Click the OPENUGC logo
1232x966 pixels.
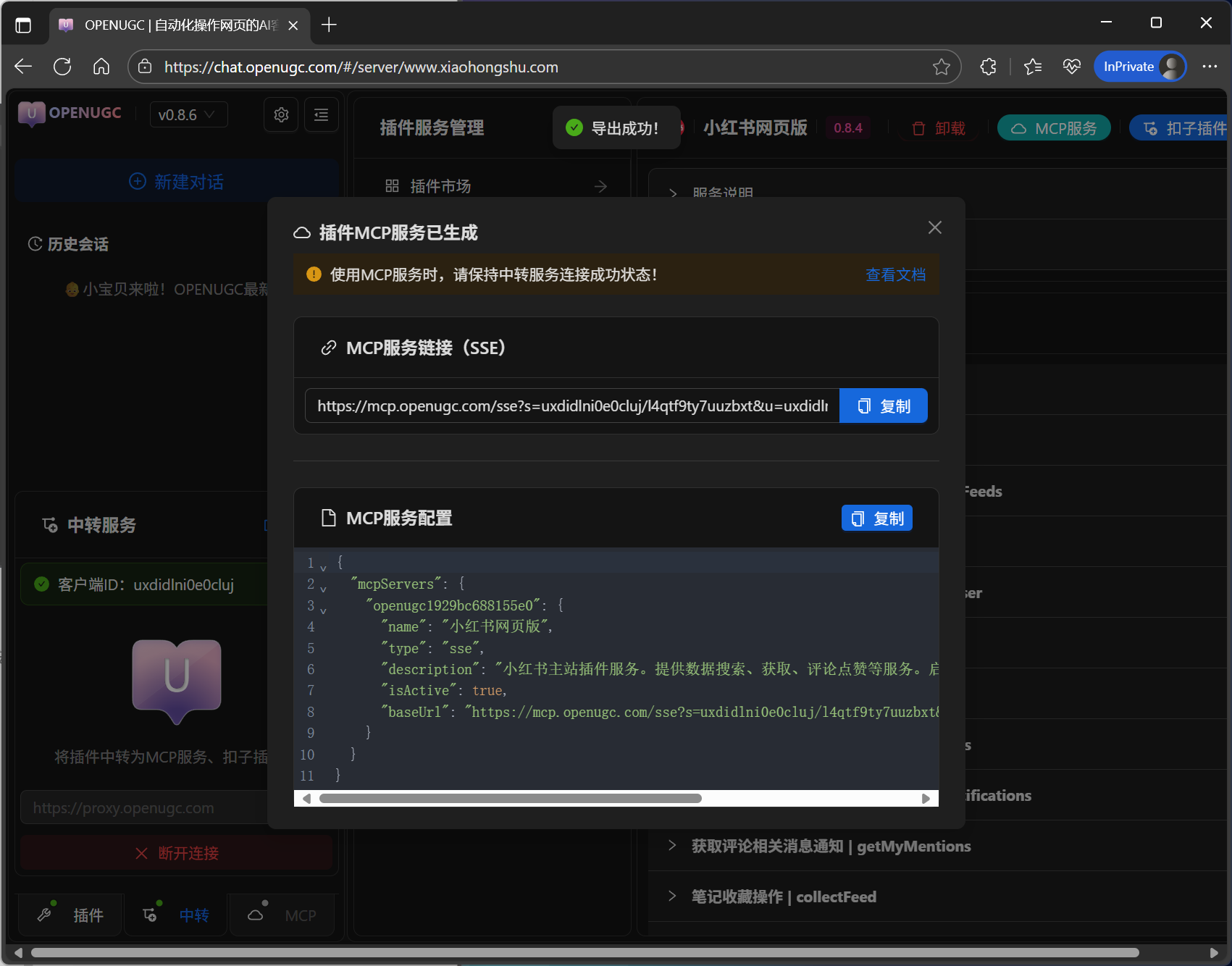click(70, 114)
